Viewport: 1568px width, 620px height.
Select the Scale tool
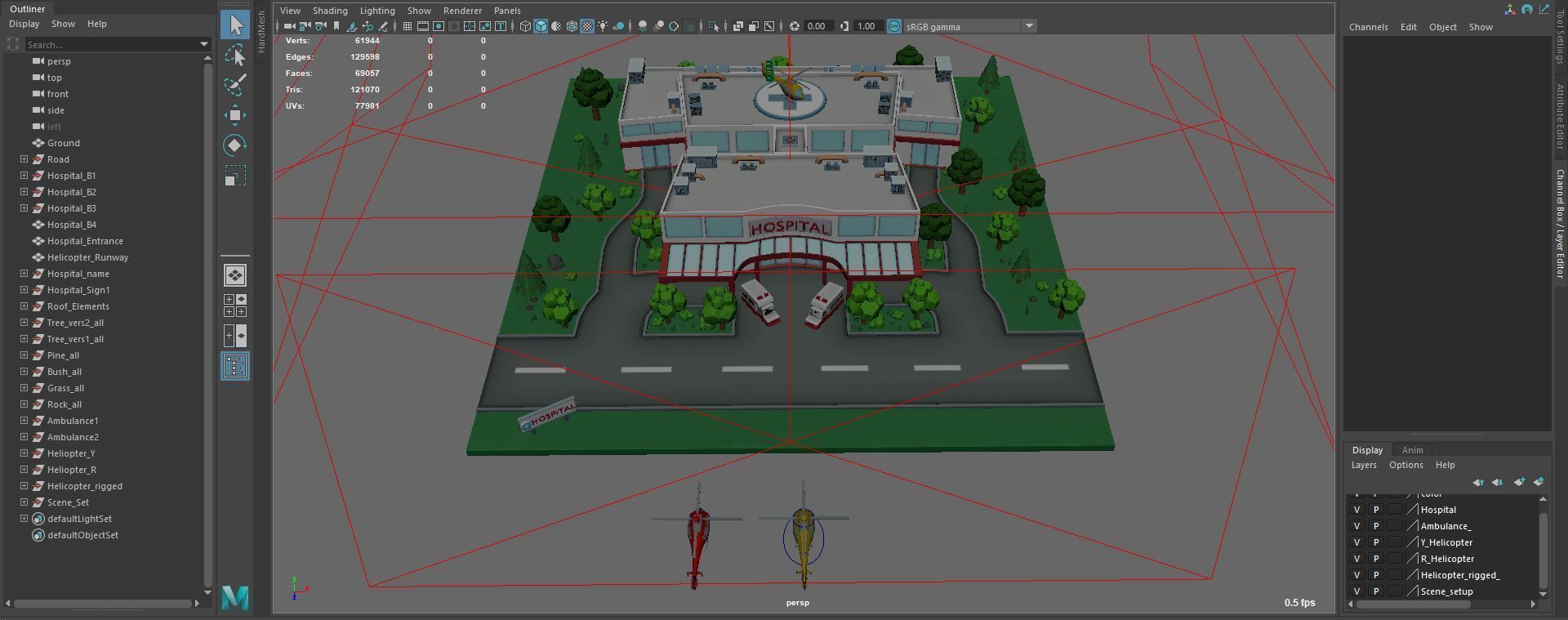tap(235, 176)
